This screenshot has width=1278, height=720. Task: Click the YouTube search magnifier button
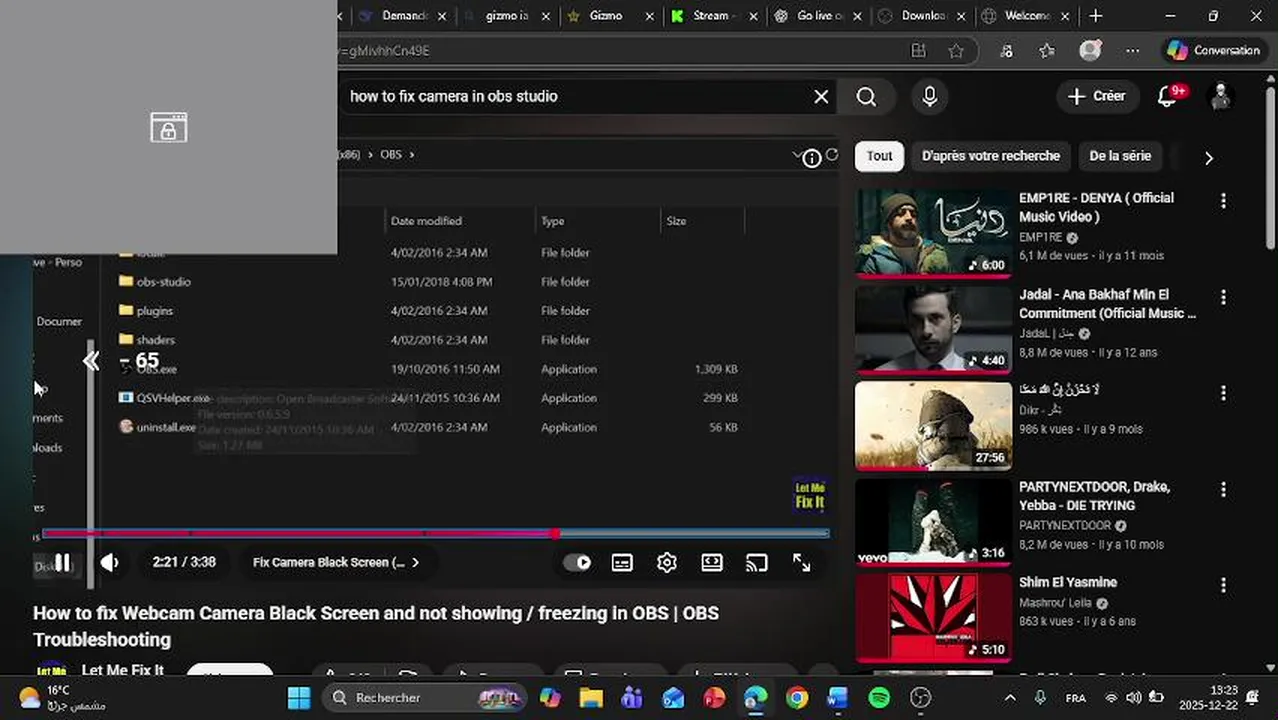(x=867, y=96)
